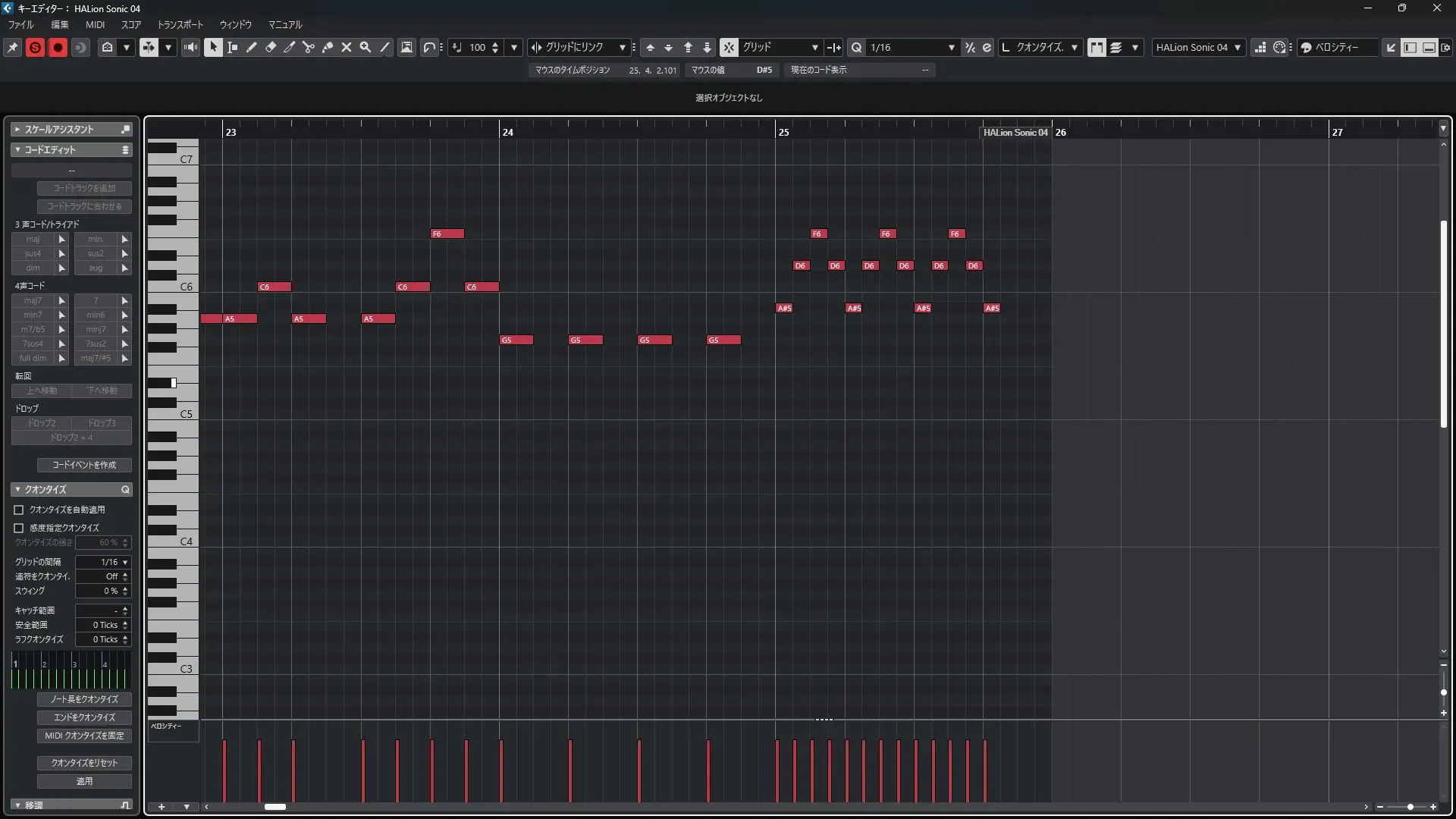Select the Split (scissors) tool

click(x=309, y=47)
